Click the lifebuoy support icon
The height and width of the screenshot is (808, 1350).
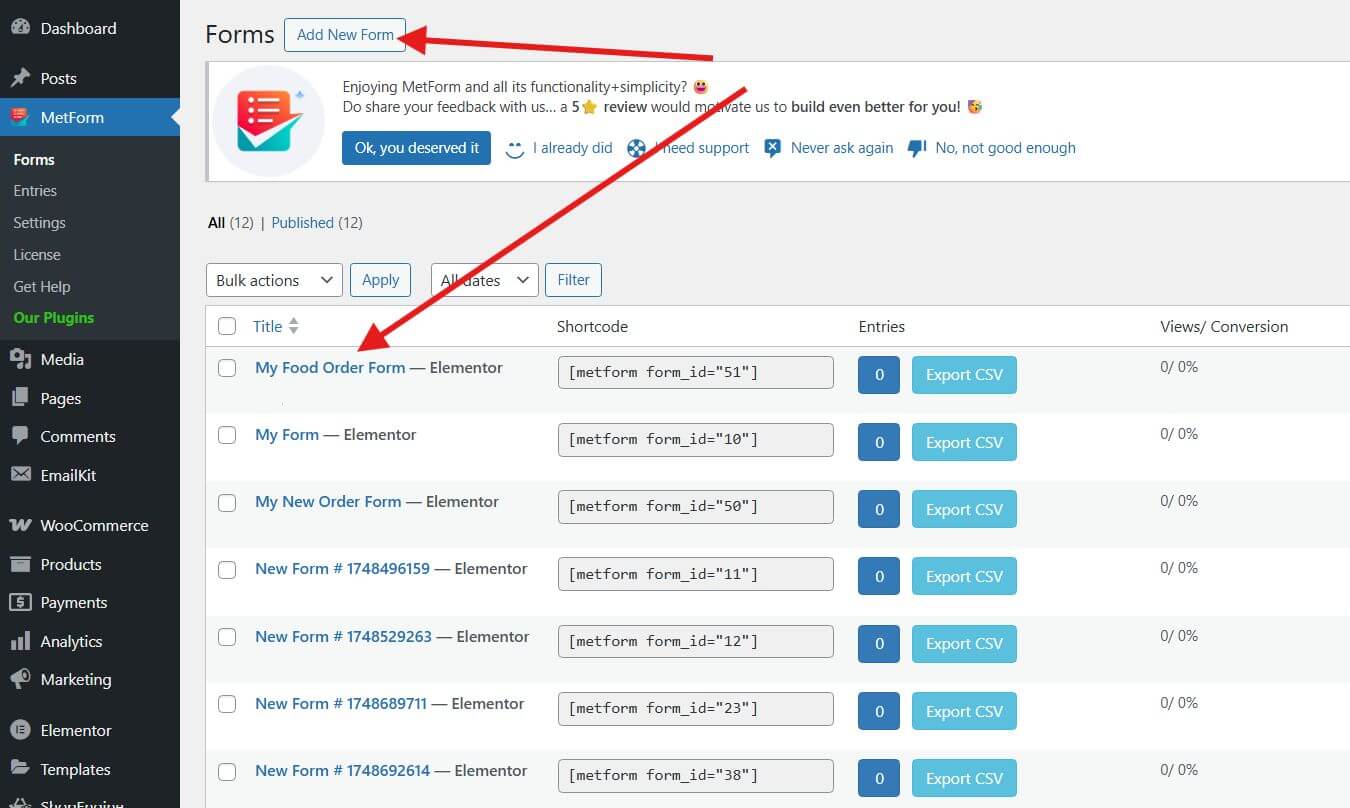click(636, 148)
